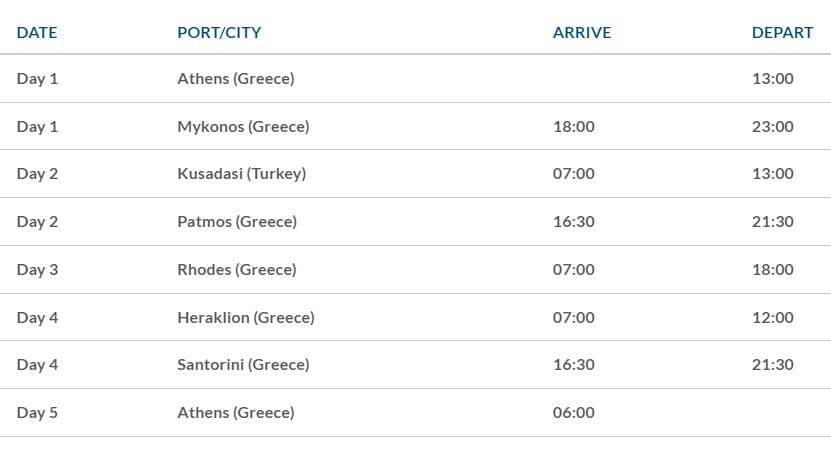The width and height of the screenshot is (831, 452).
Task: Click Mykonos arrival time 18:00
Action: point(573,127)
